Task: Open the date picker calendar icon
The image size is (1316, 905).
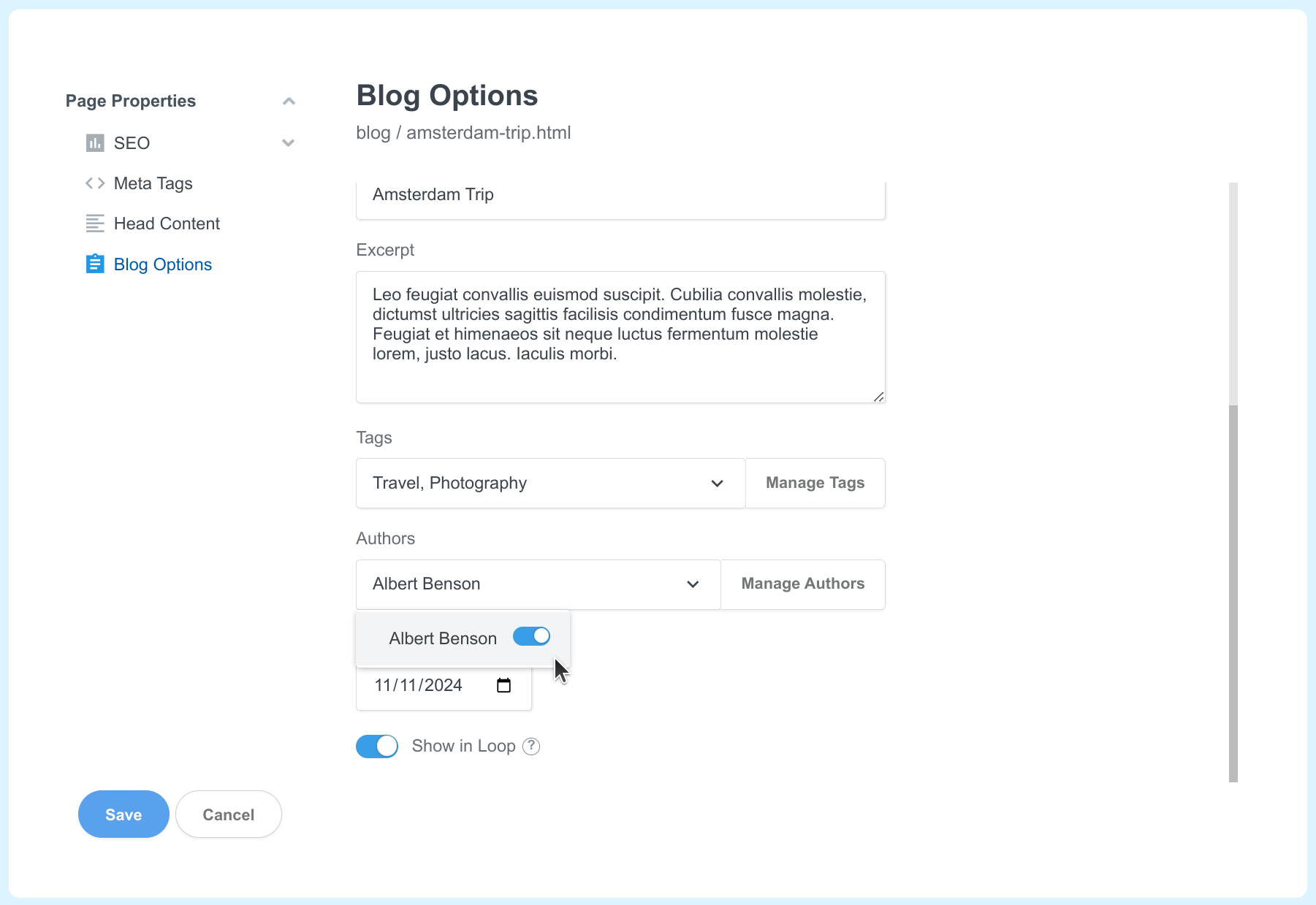Action: pos(503,685)
